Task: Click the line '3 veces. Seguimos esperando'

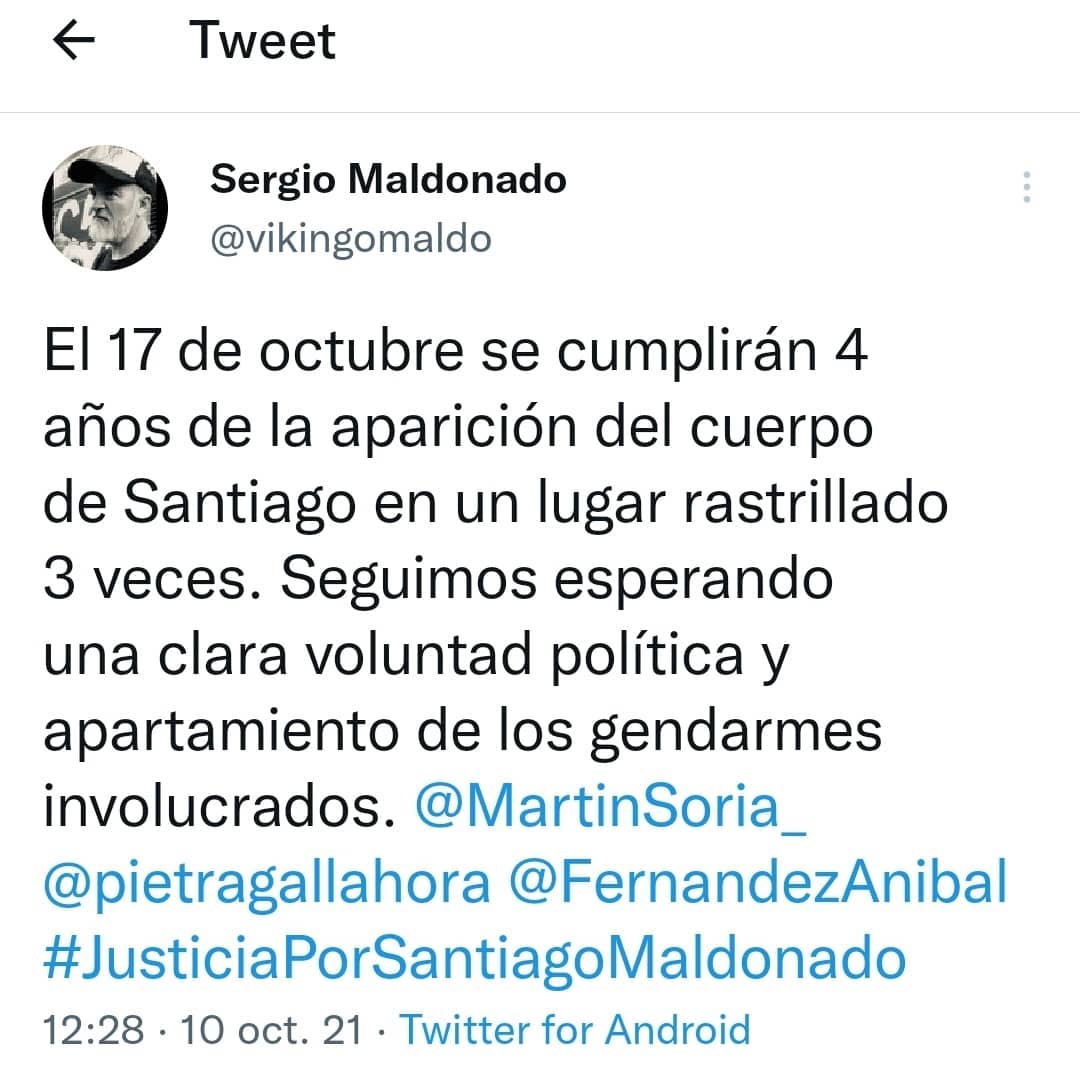Action: coord(438,579)
